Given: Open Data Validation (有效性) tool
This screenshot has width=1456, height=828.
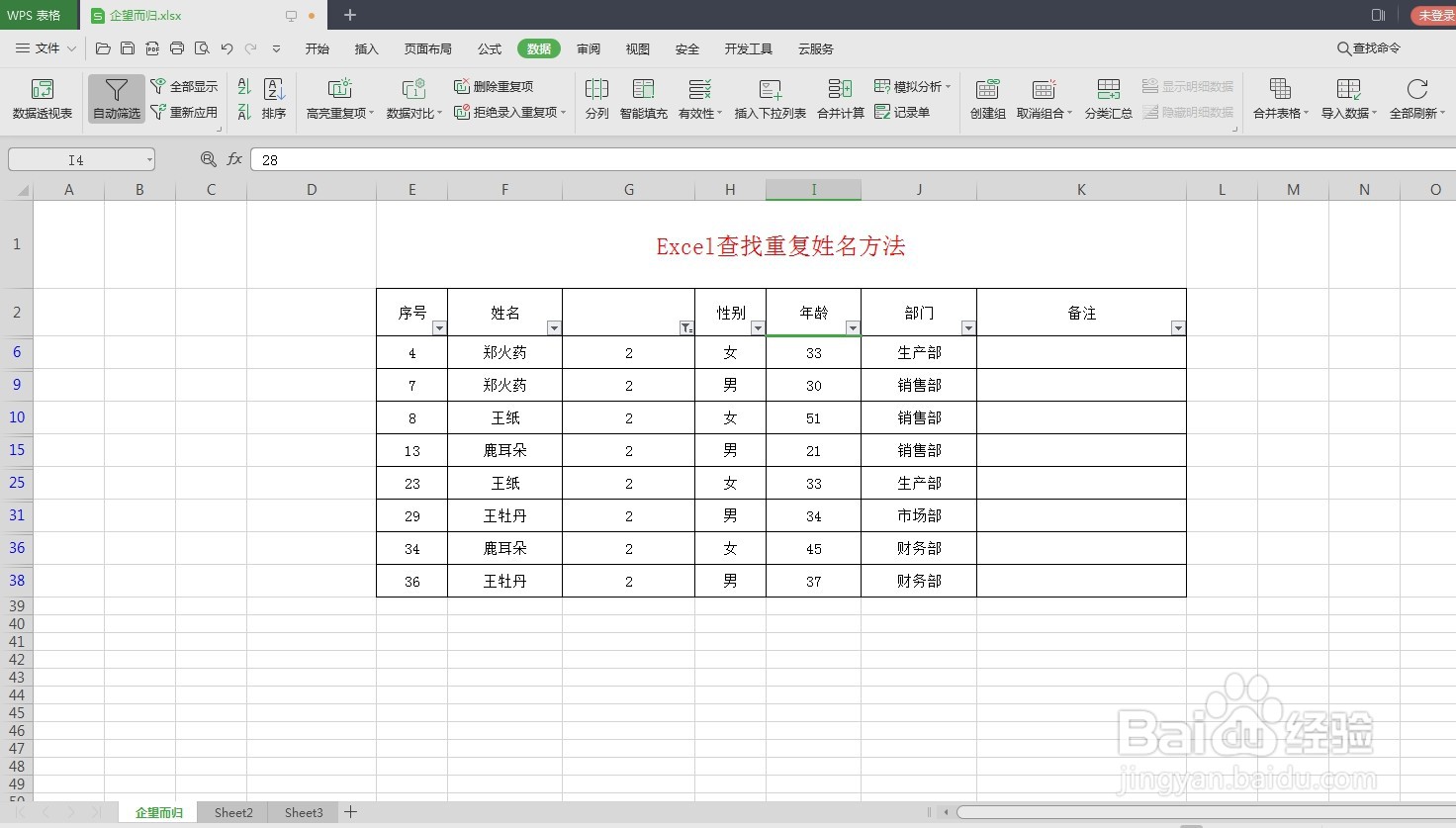Looking at the screenshot, I should [x=700, y=100].
